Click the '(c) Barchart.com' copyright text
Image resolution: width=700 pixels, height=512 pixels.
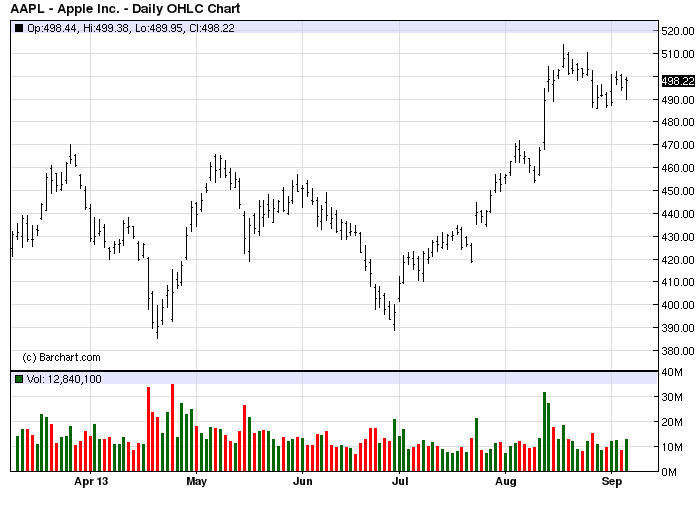pyautogui.click(x=61, y=358)
